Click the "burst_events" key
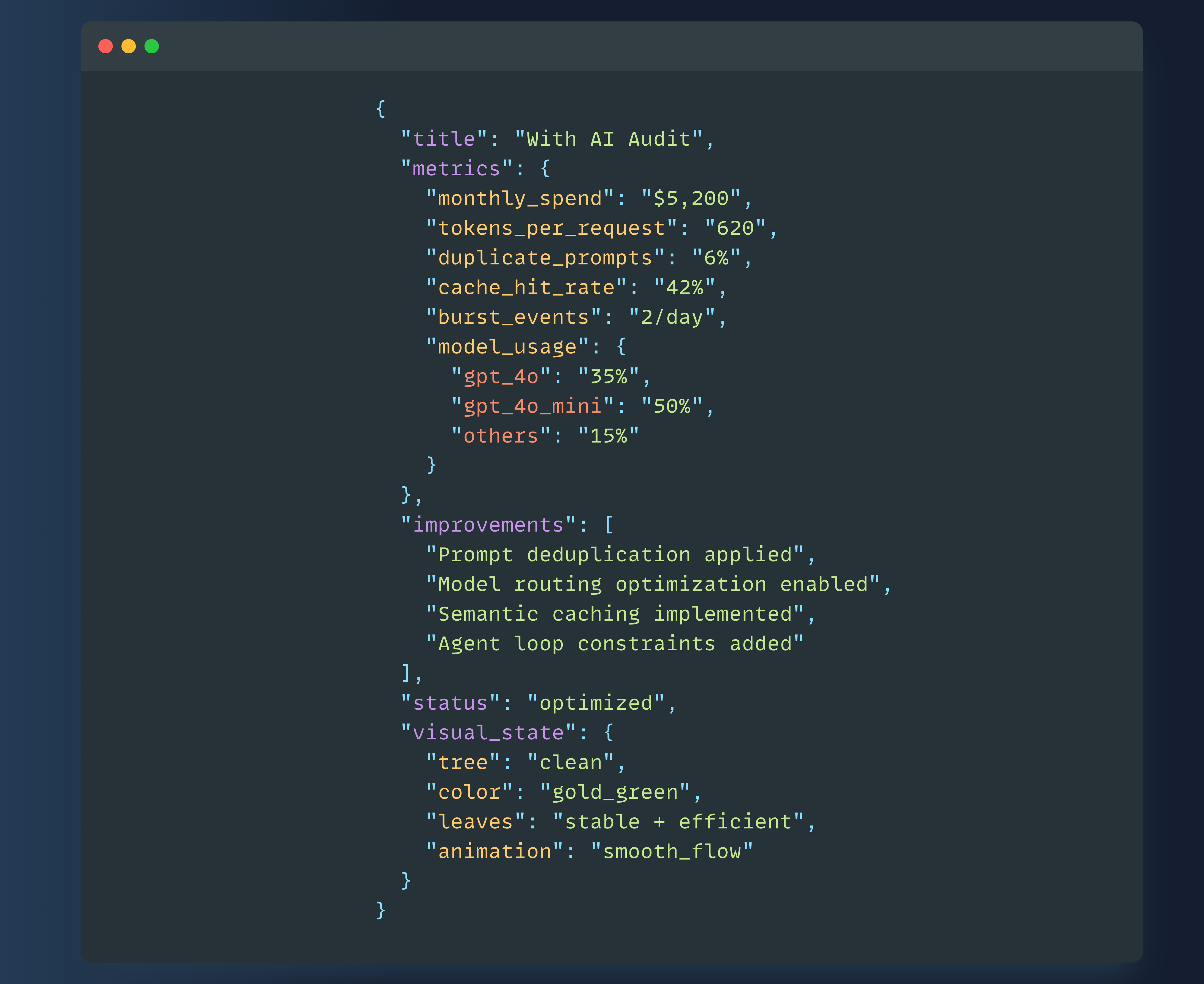The image size is (1204, 984). 513,317
